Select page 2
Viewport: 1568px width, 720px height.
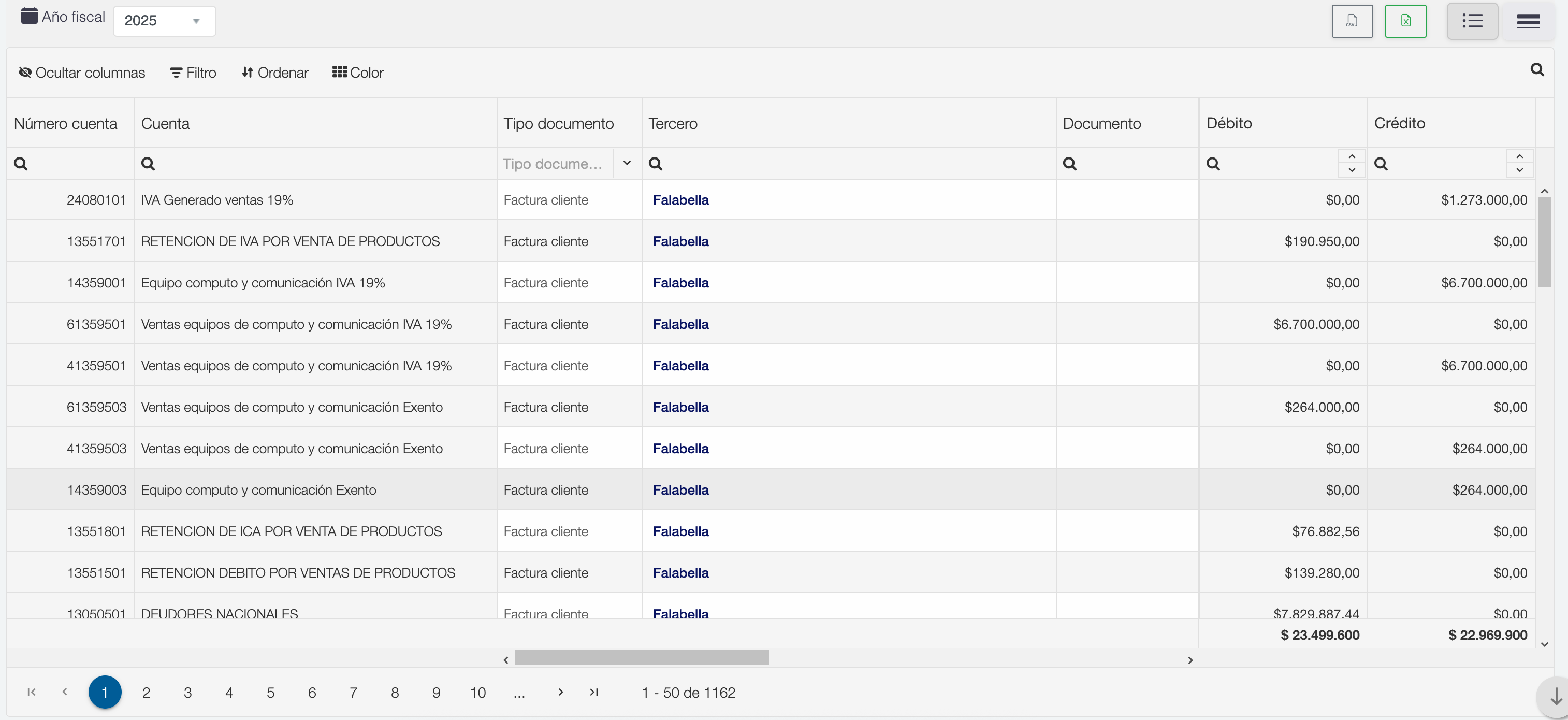click(x=146, y=693)
